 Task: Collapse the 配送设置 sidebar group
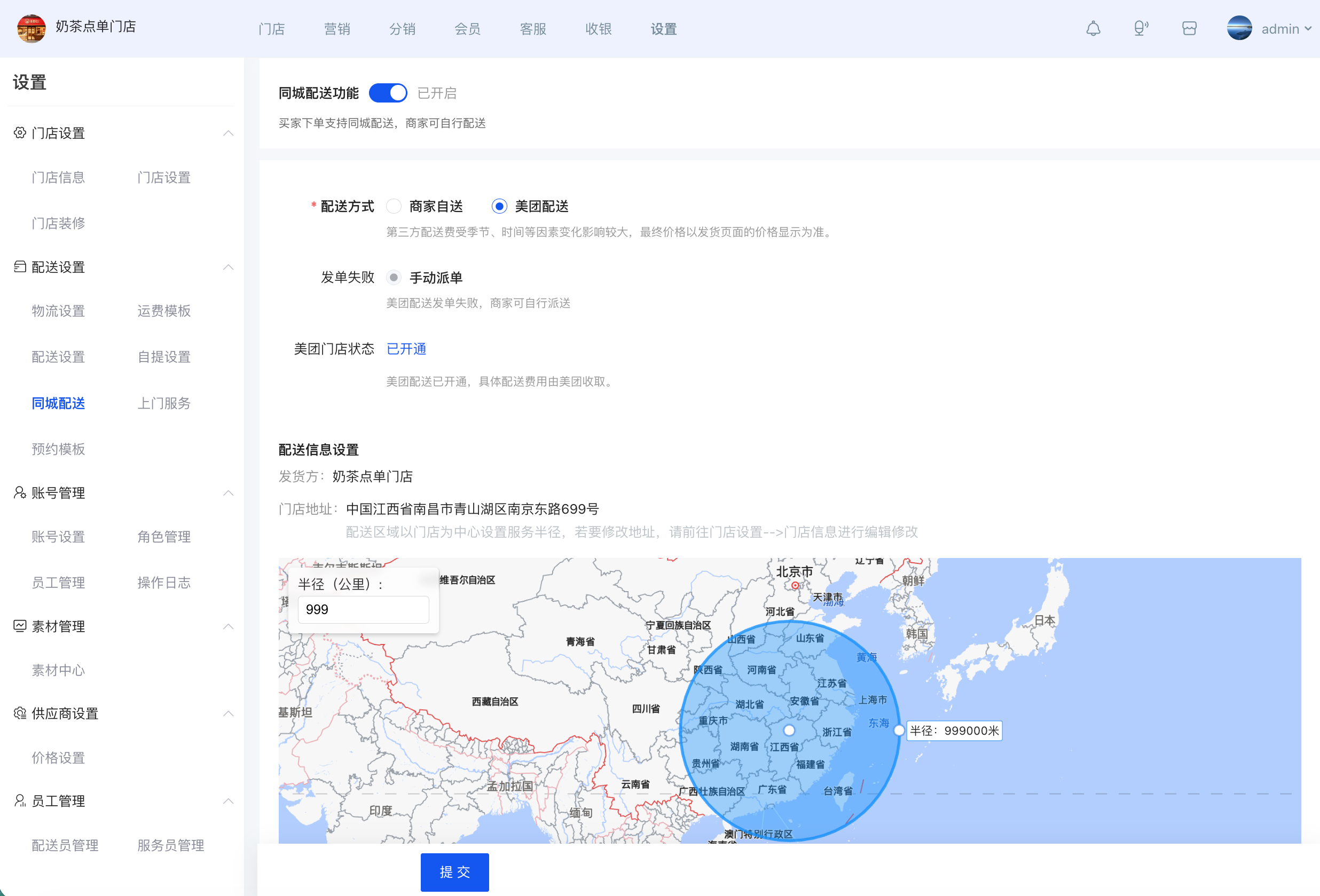click(x=229, y=267)
